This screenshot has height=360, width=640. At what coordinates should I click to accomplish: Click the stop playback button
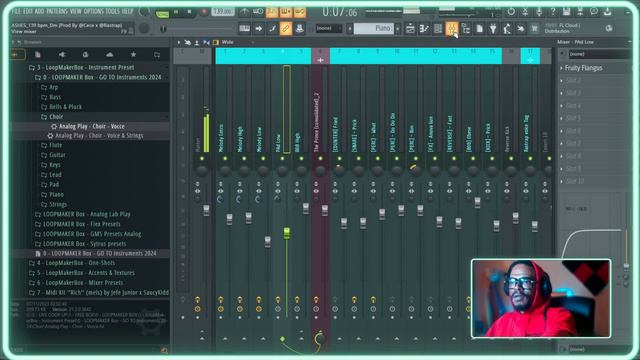coord(189,12)
